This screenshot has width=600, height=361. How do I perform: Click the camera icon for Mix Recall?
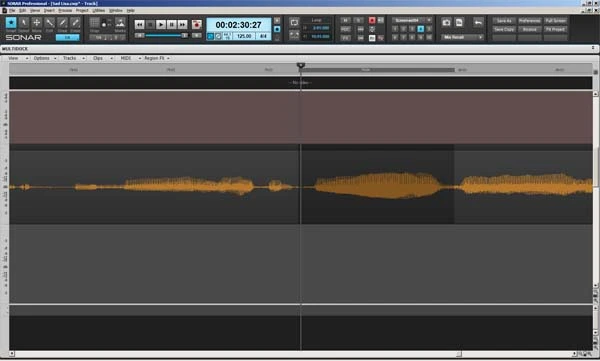[x=446, y=23]
